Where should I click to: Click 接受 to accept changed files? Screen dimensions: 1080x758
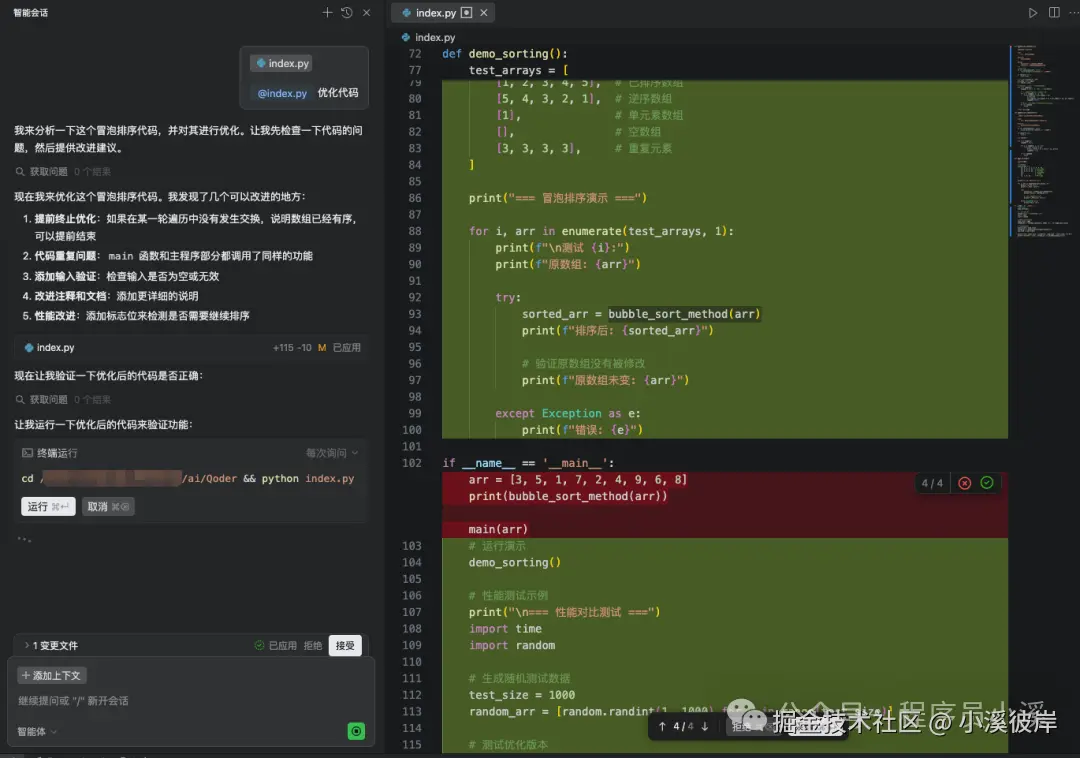tap(345, 646)
